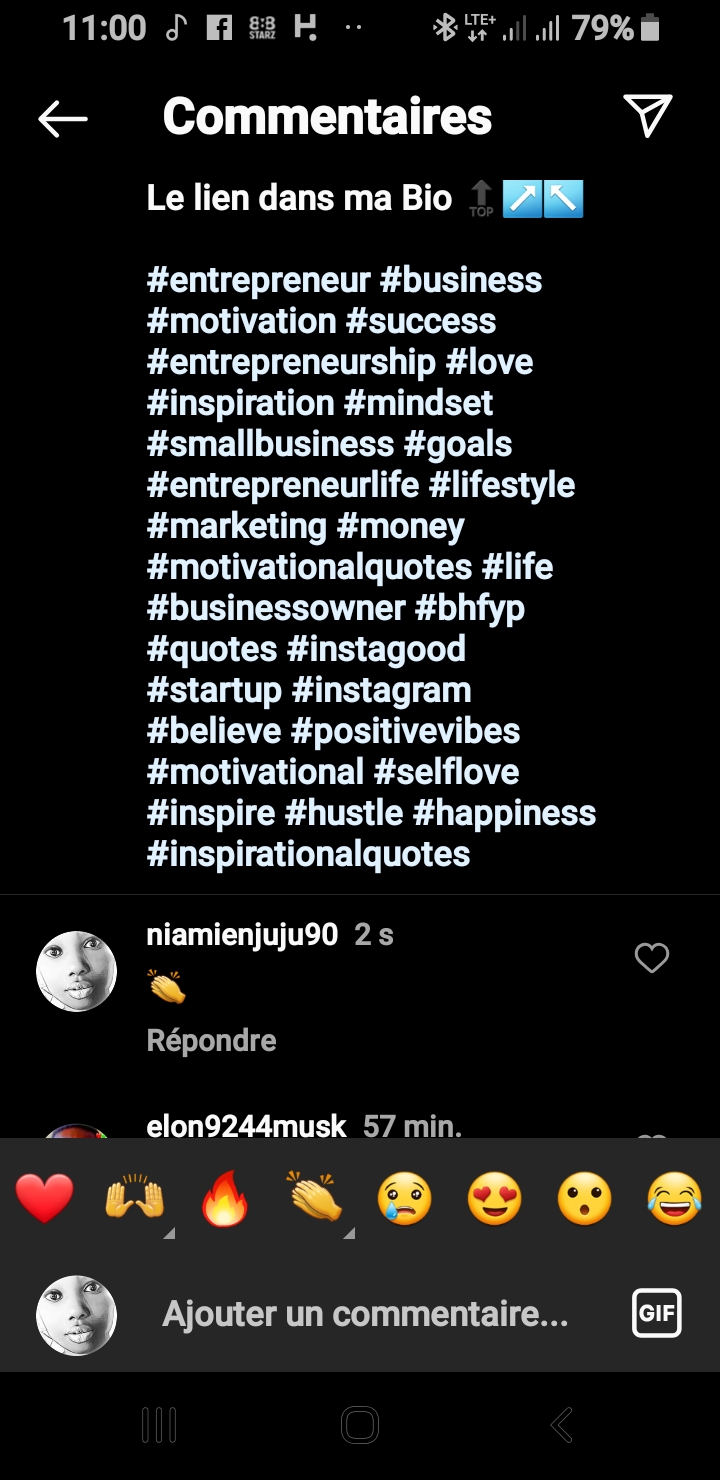Tap niamienjuju90's comment profile picture

click(77, 971)
